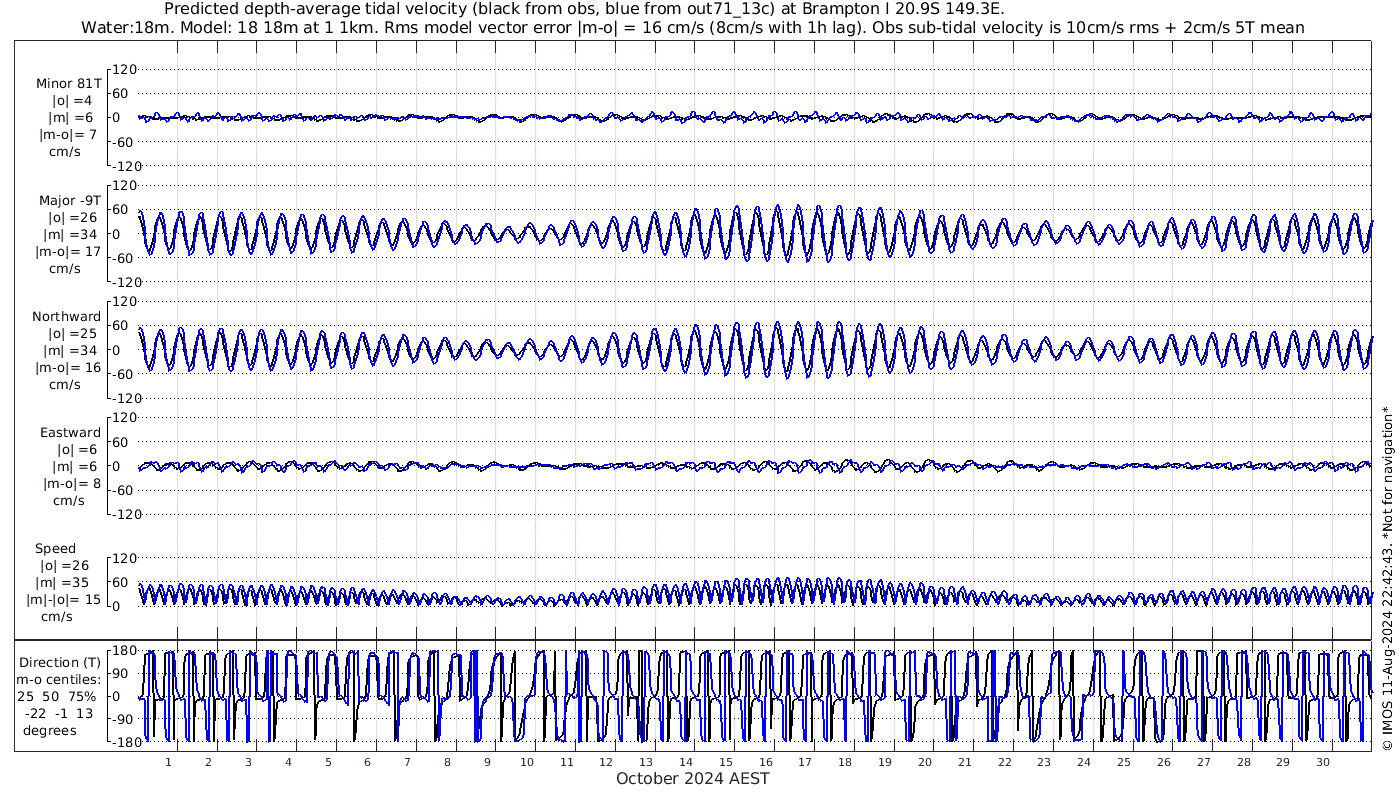Click the '|m-o|= 16' value in Northward panel
1400x800 pixels.
pyautogui.click(x=68, y=367)
